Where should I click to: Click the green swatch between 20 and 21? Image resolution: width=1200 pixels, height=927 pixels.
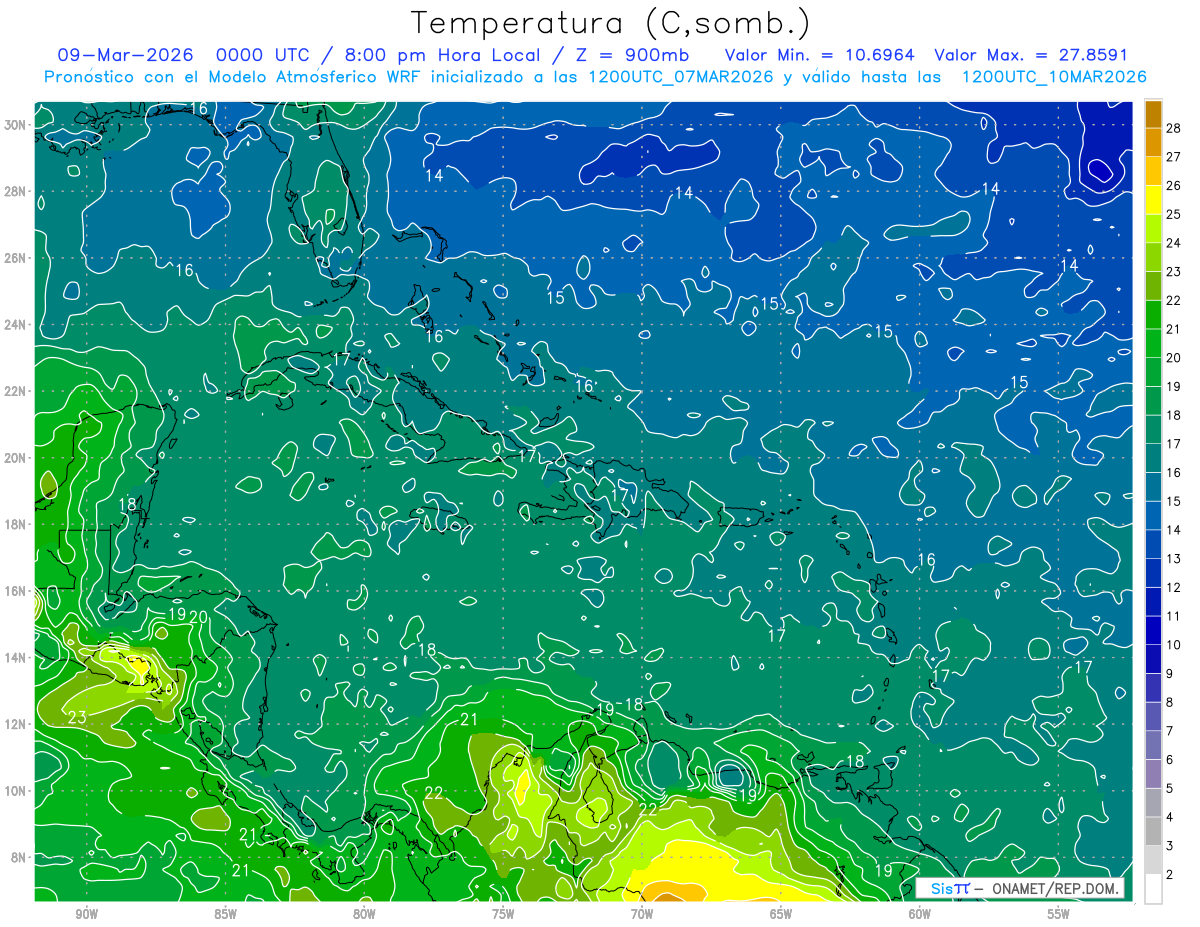coord(1153,344)
